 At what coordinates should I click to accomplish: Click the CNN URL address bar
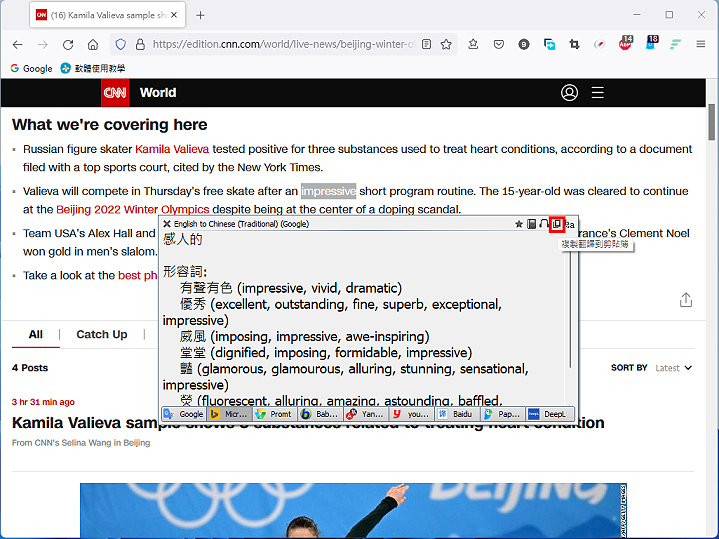tap(282, 44)
